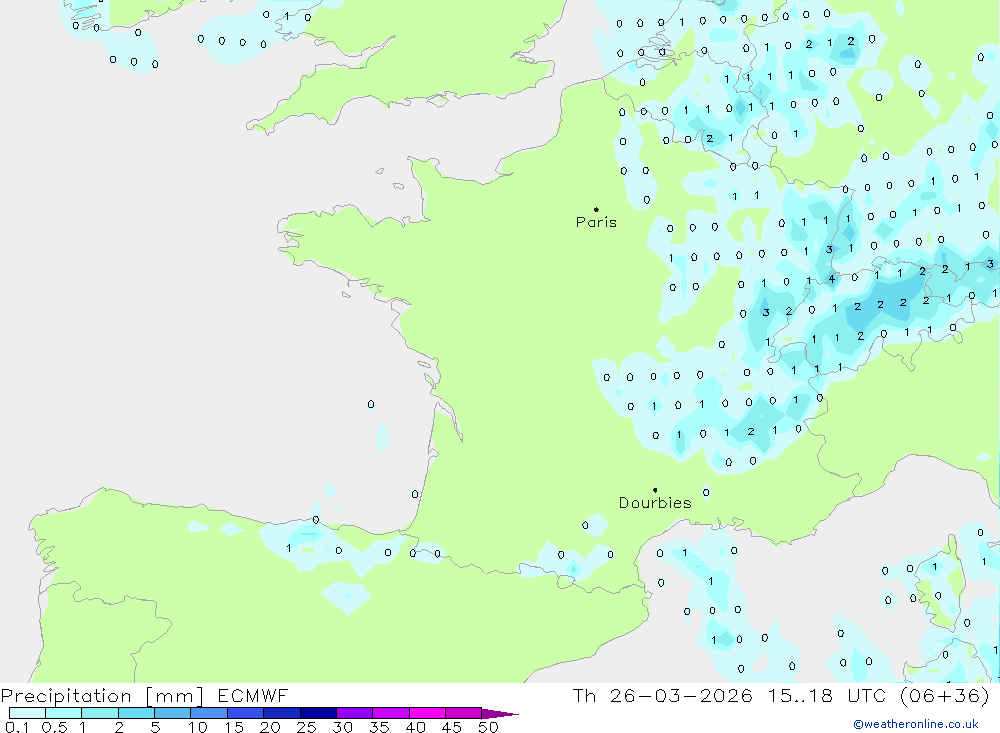
Task: Click the 35–40 mm purple legend swatch
Action: click(391, 713)
